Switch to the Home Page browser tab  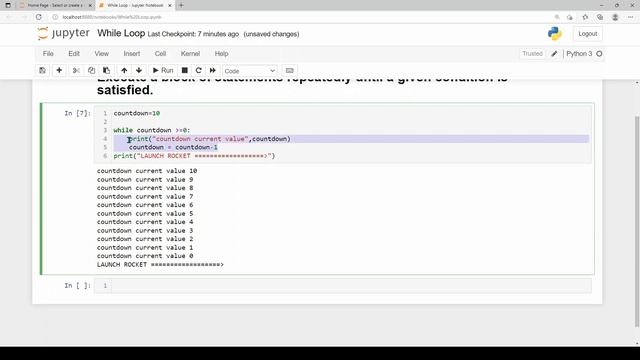point(55,5)
